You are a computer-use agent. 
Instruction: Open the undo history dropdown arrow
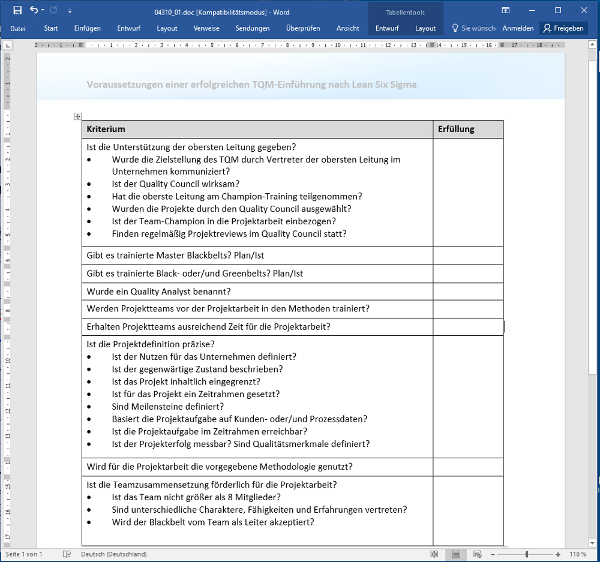[x=43, y=10]
